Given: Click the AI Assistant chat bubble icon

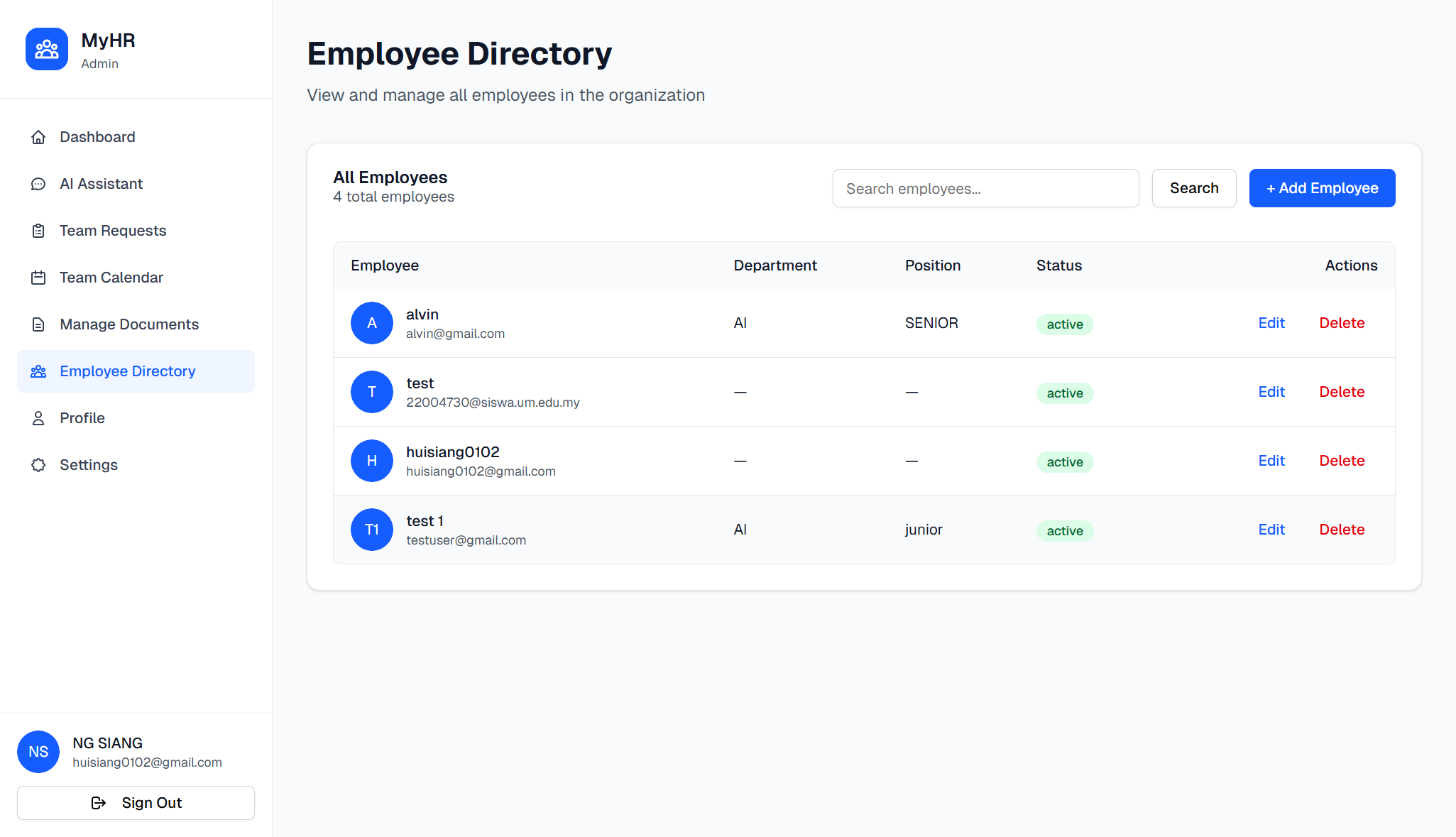Looking at the screenshot, I should coord(38,184).
